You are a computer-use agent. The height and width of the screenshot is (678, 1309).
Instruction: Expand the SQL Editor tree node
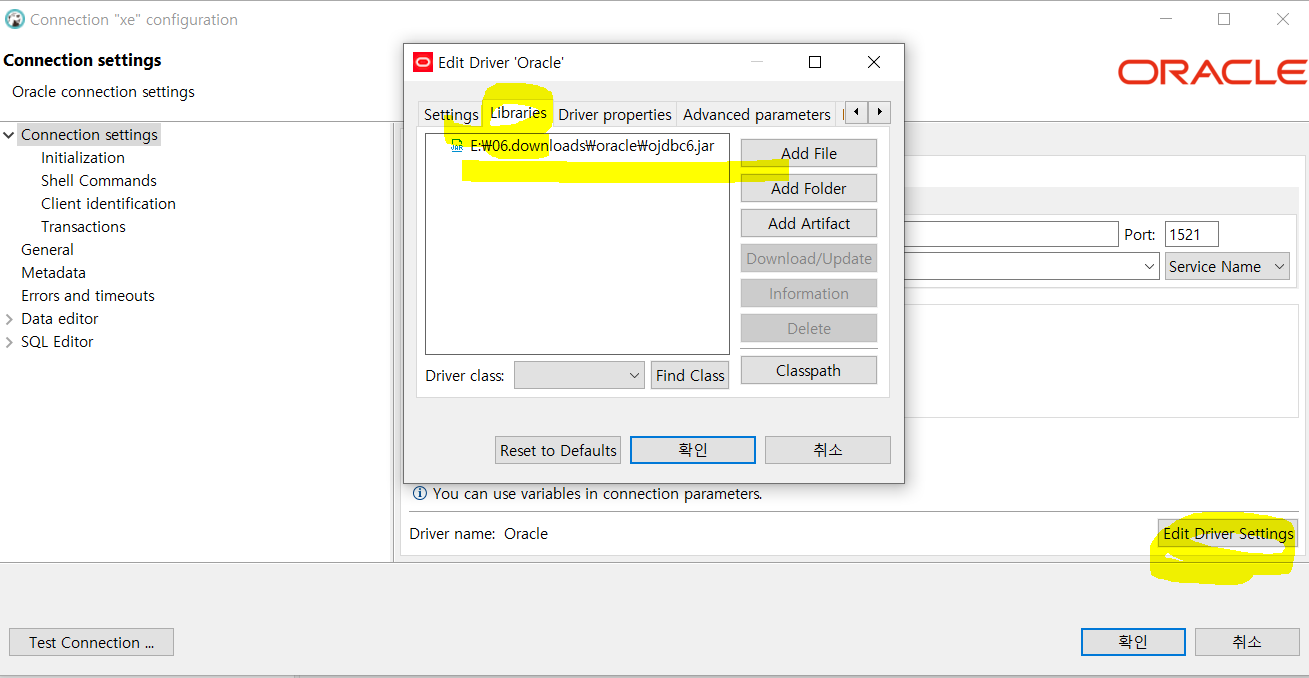(9, 342)
